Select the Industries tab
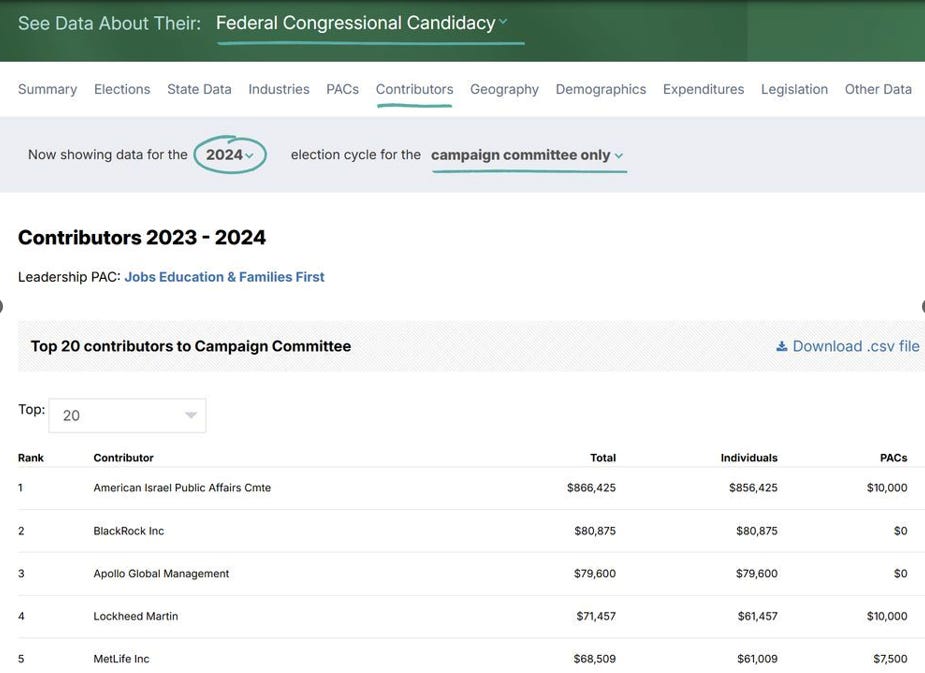 coord(278,89)
